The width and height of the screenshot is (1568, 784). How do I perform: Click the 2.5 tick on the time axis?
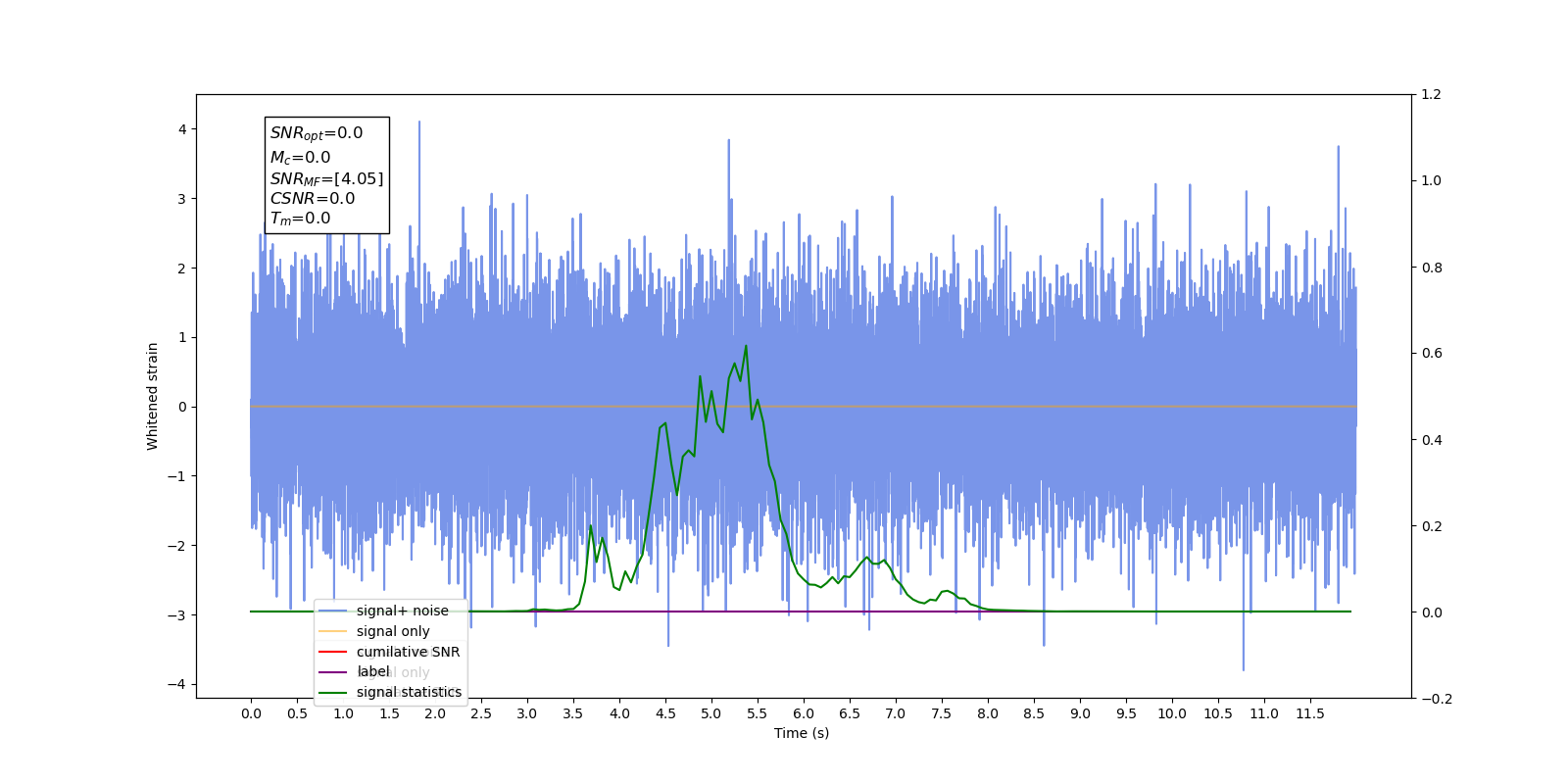tap(481, 713)
